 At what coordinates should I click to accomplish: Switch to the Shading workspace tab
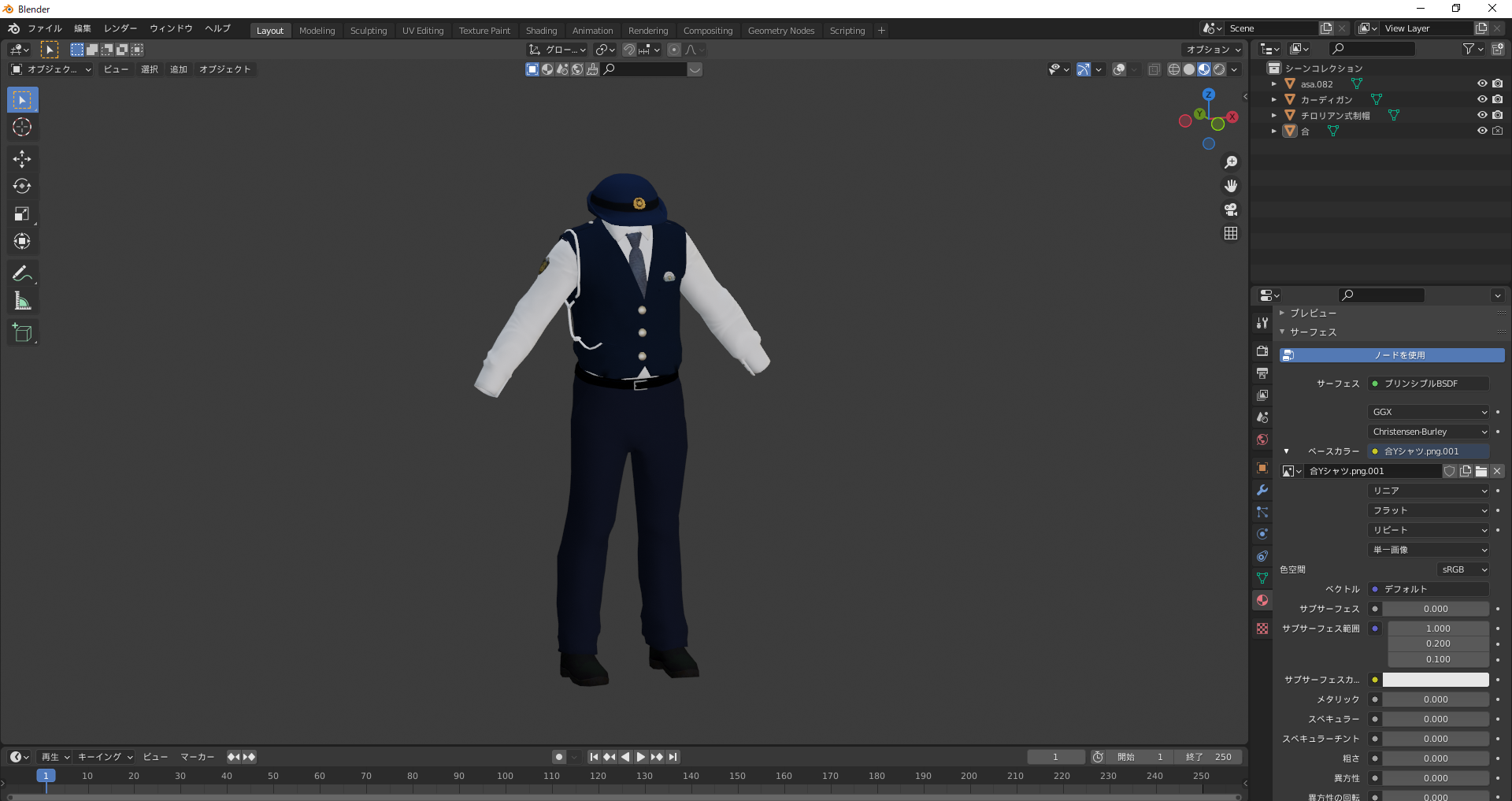pos(541,31)
